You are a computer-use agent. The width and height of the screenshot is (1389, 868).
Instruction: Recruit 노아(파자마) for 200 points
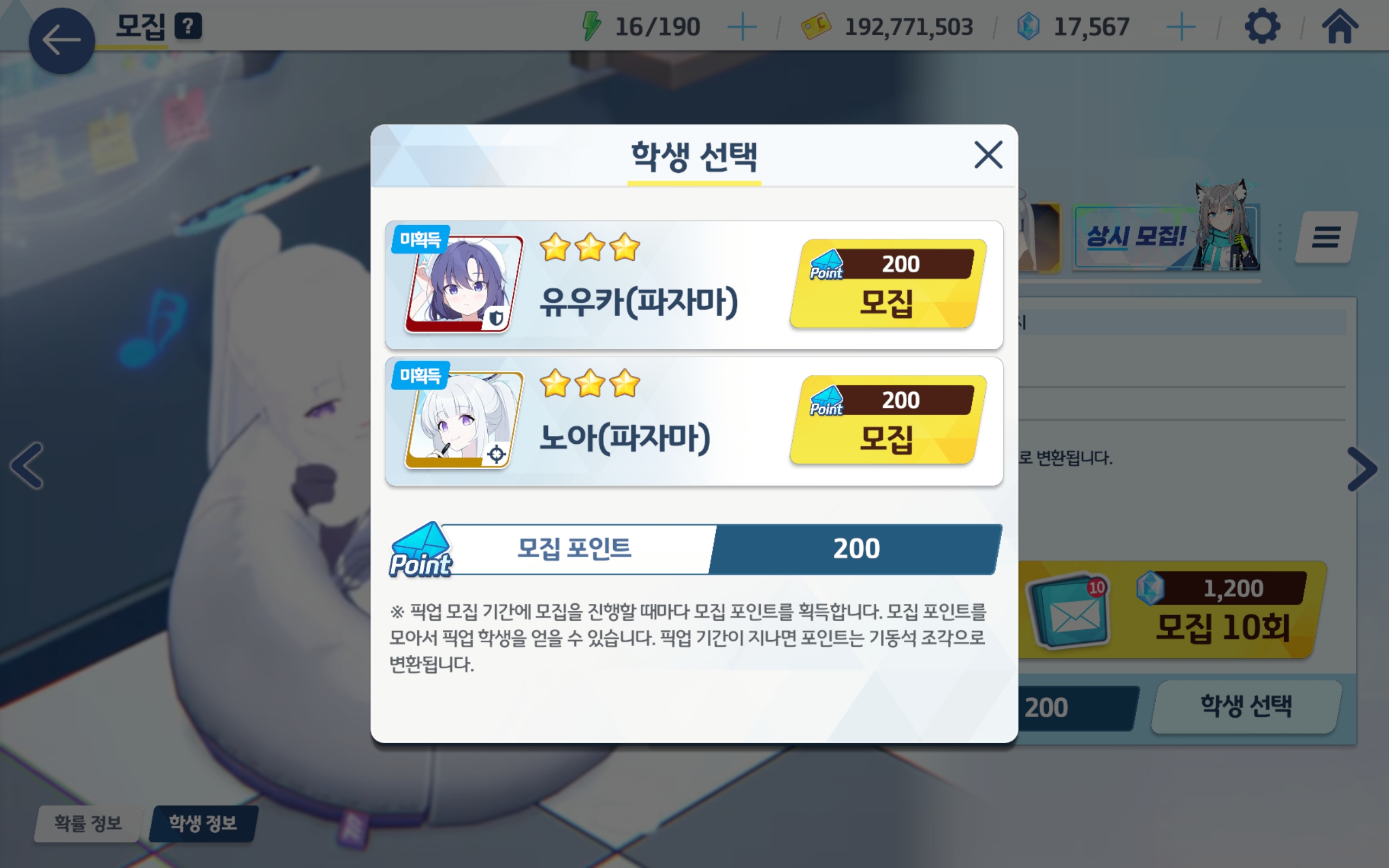click(x=887, y=420)
